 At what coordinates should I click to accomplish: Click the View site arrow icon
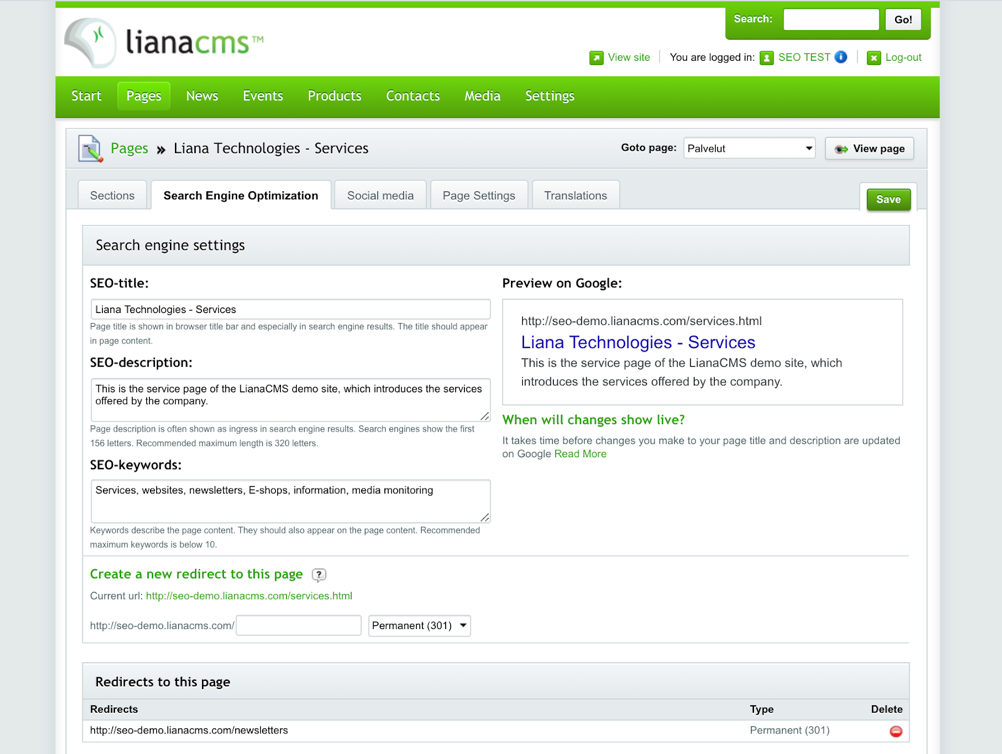(596, 58)
